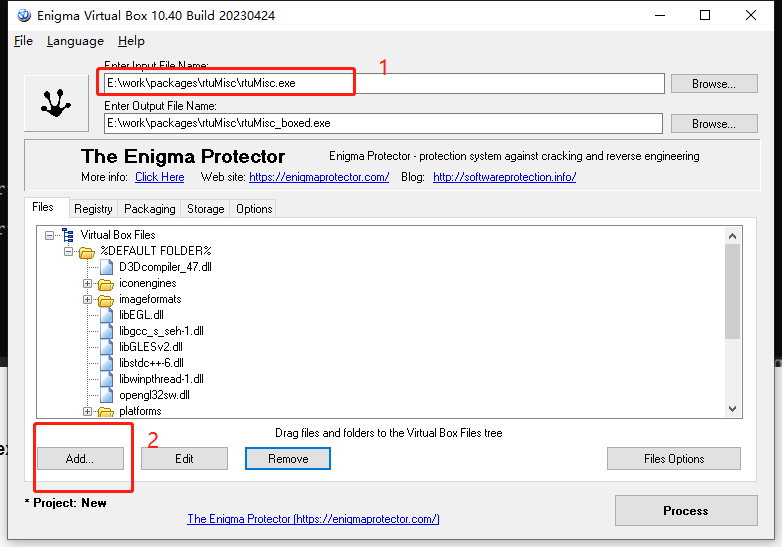782x547 pixels.
Task: Select the opengl32sw.dll file name
Action: click(x=154, y=395)
